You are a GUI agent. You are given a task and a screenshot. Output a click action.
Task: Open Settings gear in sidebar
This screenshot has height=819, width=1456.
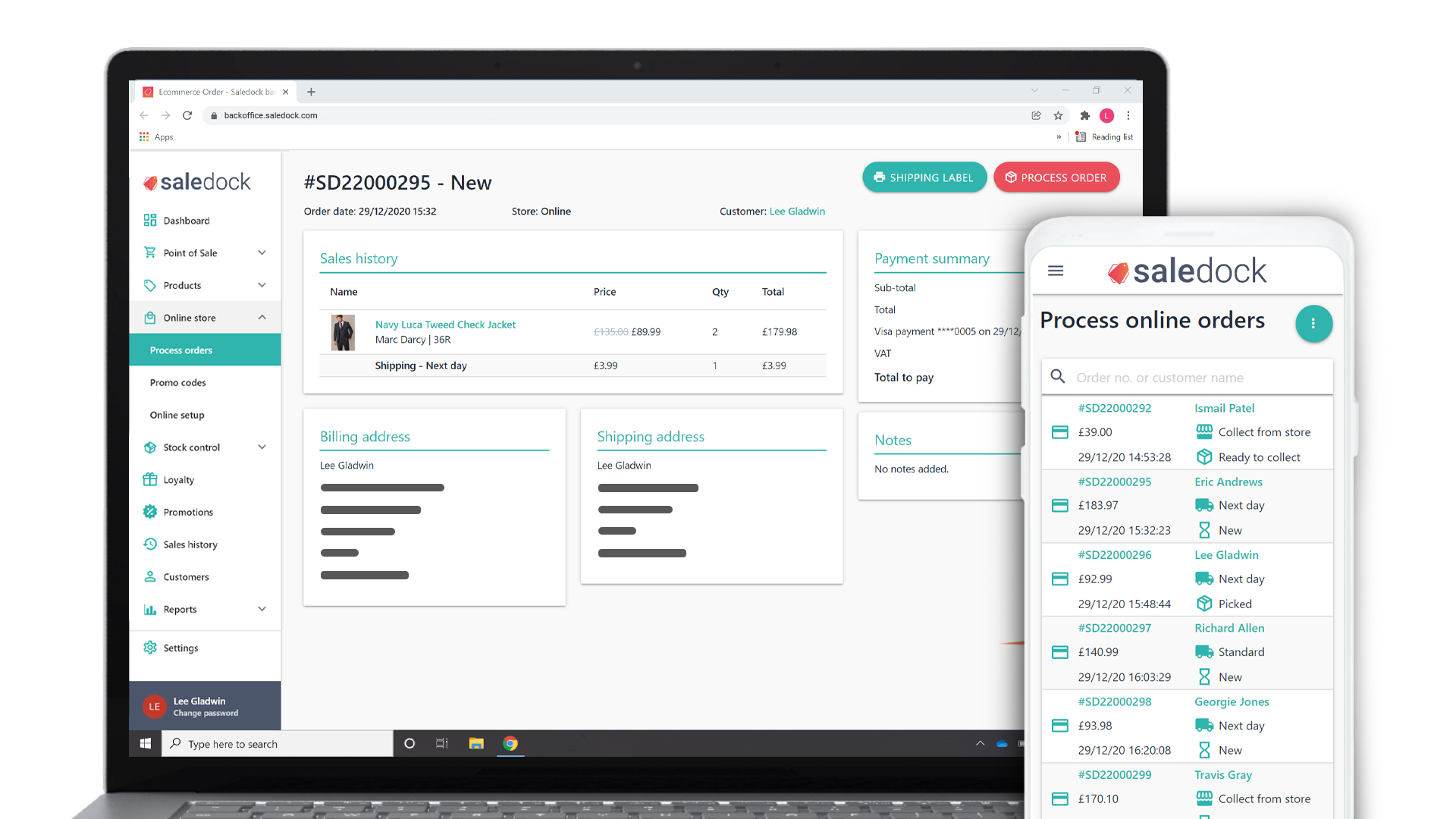[150, 648]
